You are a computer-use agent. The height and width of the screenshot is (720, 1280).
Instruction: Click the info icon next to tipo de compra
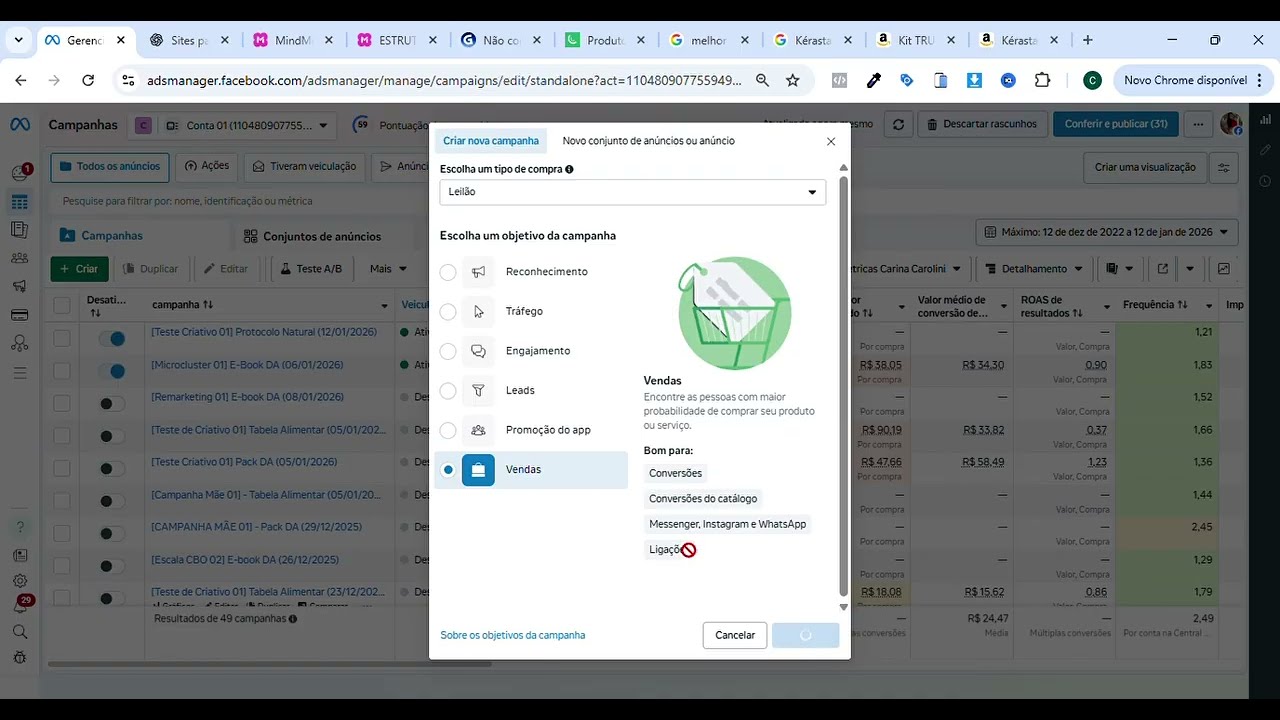[569, 170]
